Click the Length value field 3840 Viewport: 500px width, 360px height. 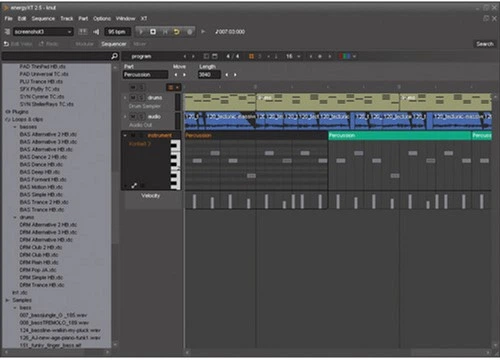(x=209, y=75)
